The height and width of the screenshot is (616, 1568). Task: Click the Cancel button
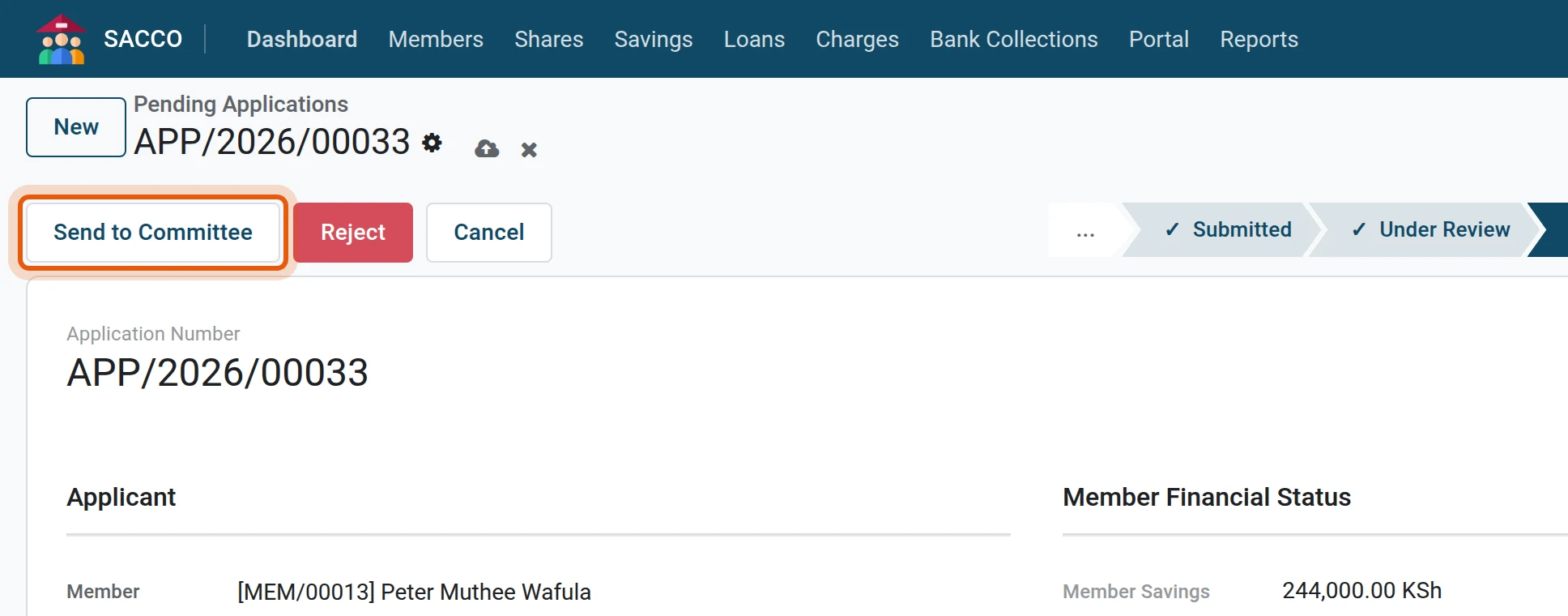(489, 233)
